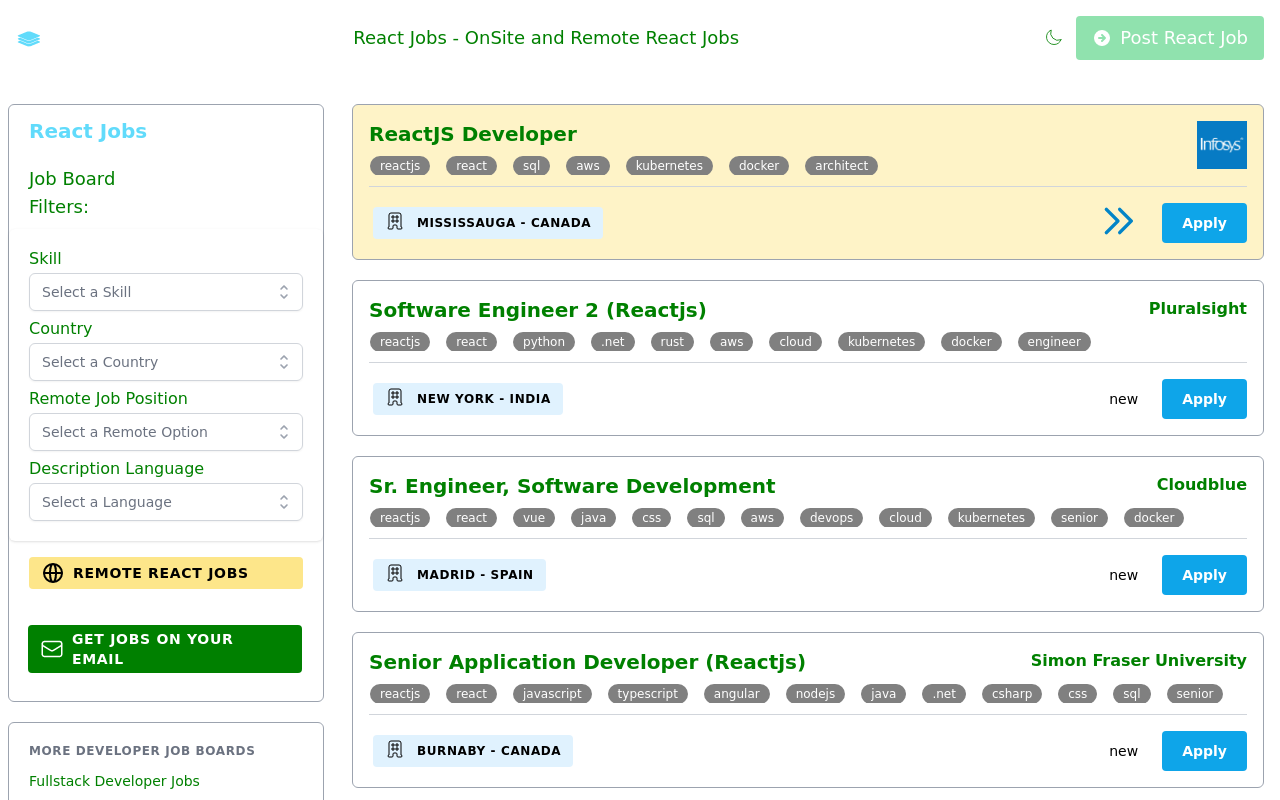Apply to Senior Application Developer (Reactjs) job

click(1204, 751)
